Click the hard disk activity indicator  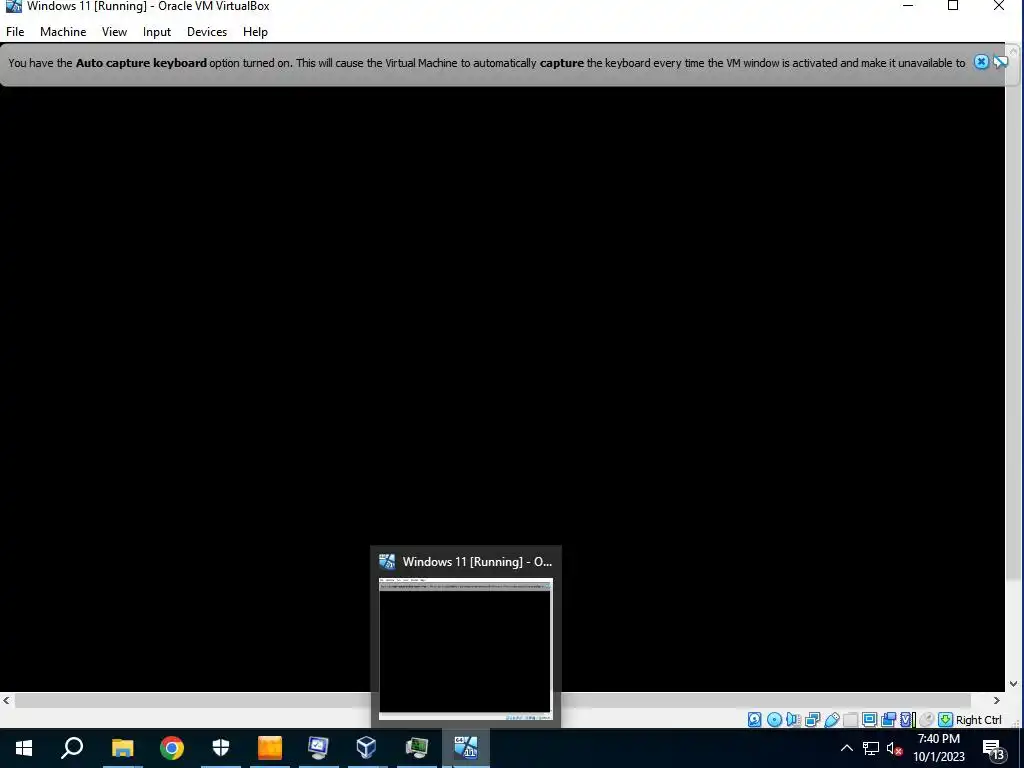(754, 720)
